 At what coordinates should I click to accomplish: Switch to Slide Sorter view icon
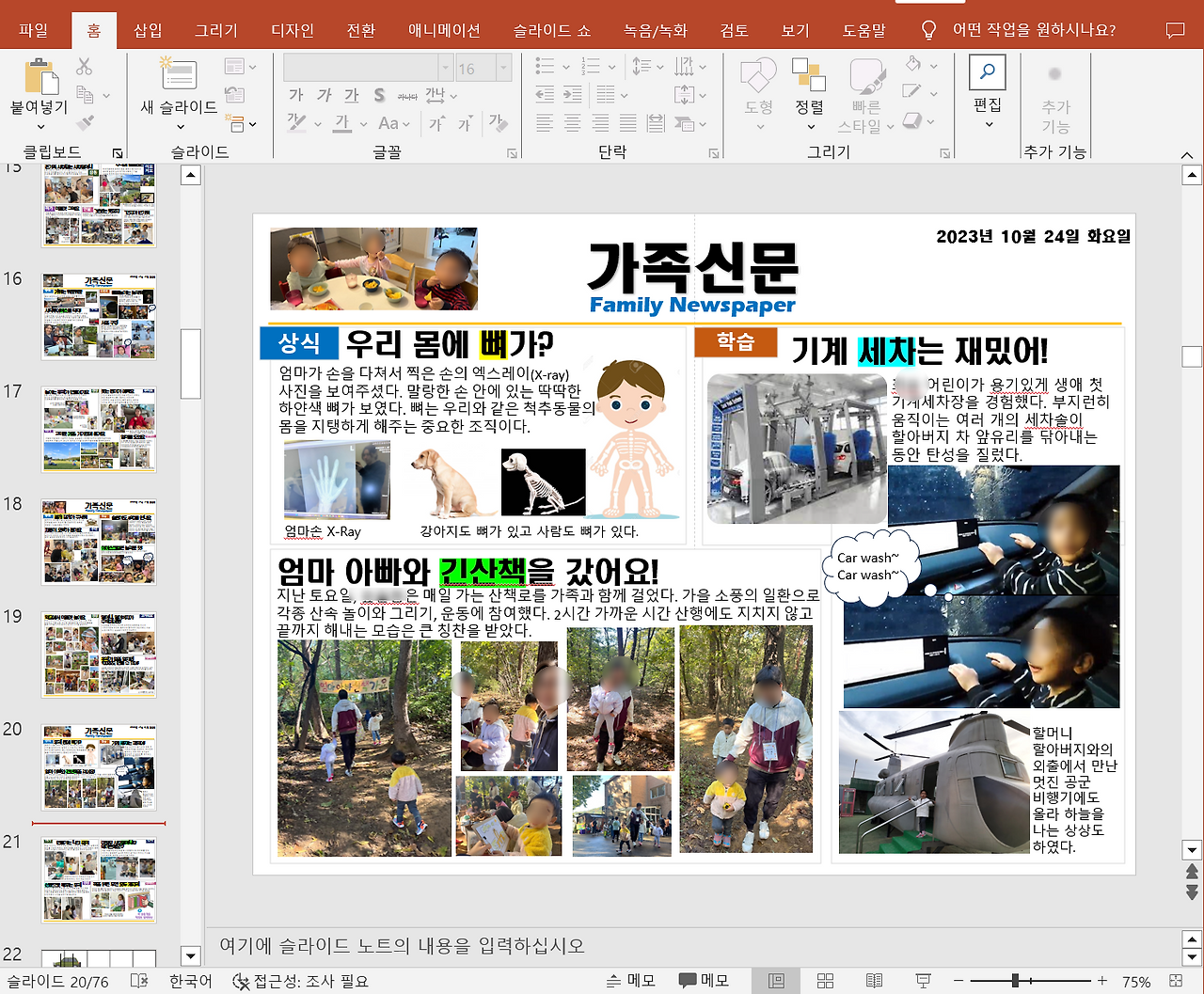825,981
